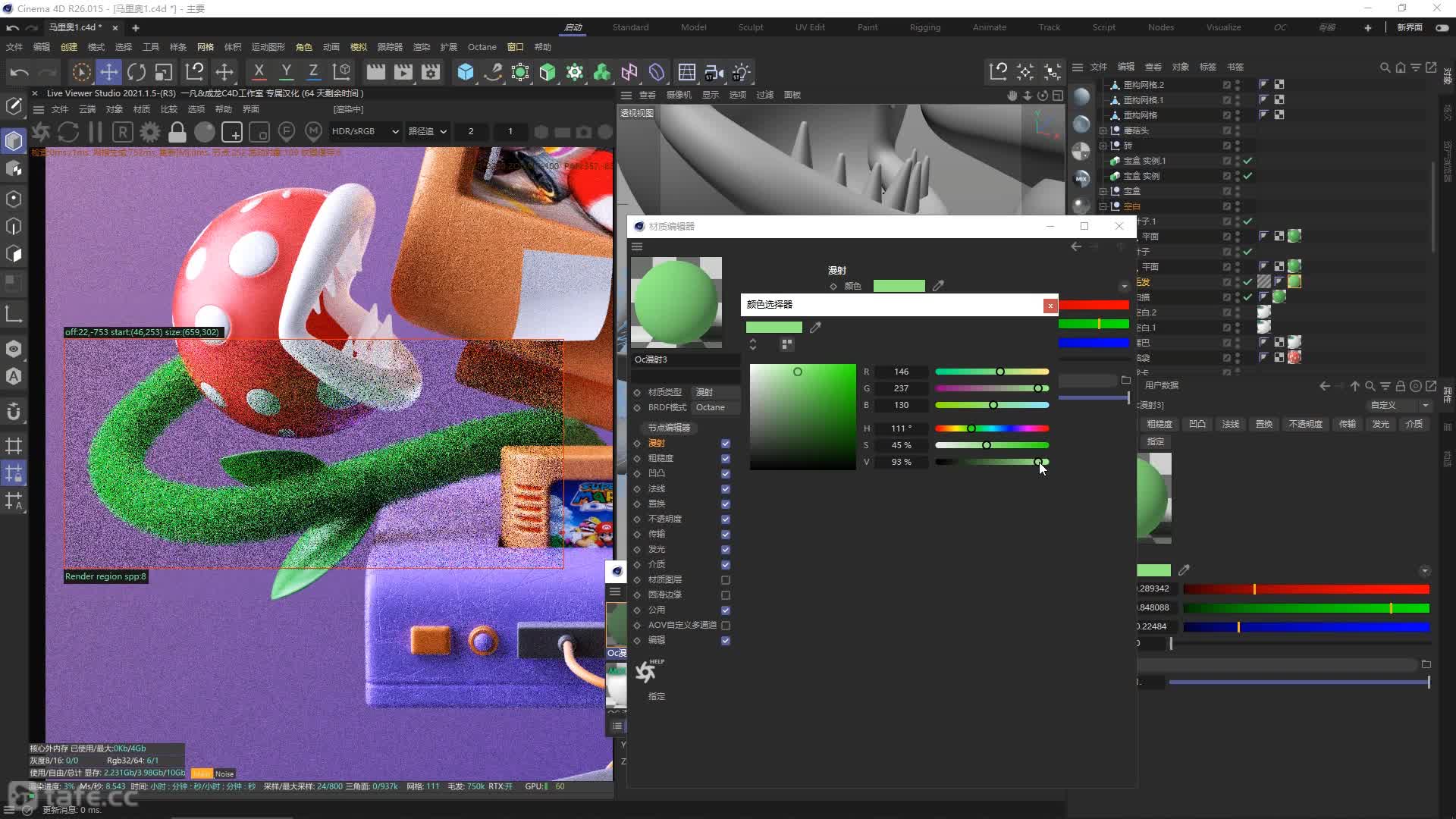1456x819 pixels.
Task: Click Live Viewer R reset icon
Action: pyautogui.click(x=123, y=132)
